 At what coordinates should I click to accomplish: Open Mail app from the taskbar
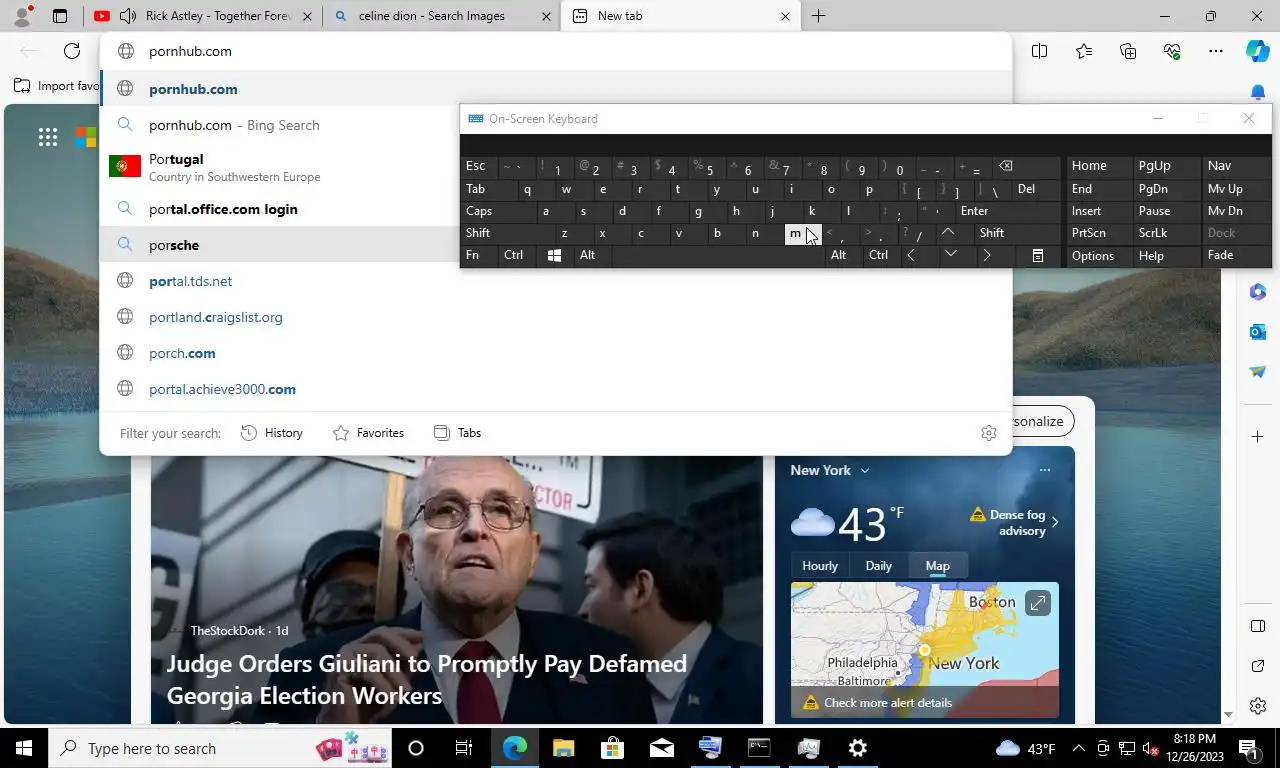tap(661, 748)
